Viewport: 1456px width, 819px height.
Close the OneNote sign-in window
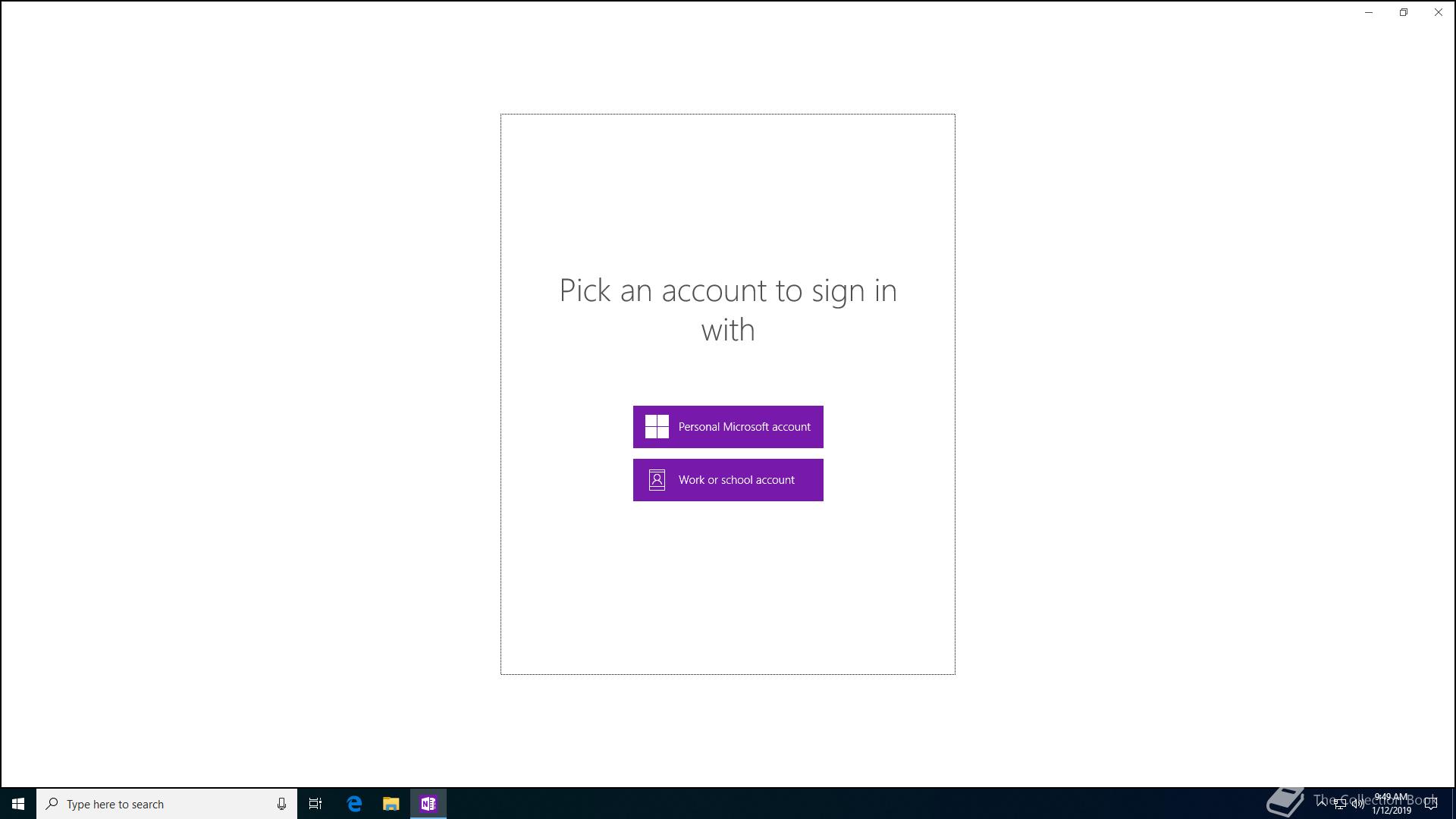[1439, 13]
